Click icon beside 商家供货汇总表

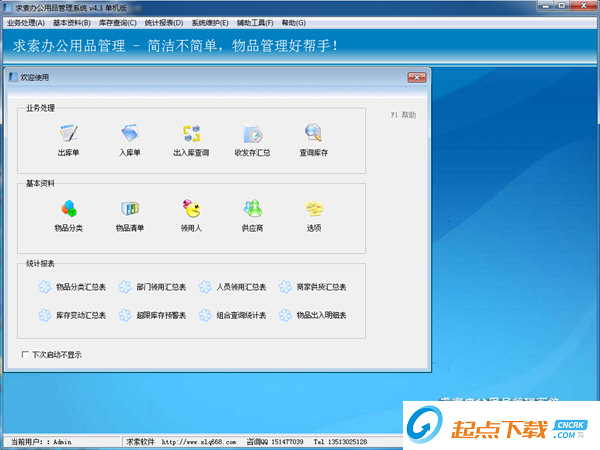point(285,287)
